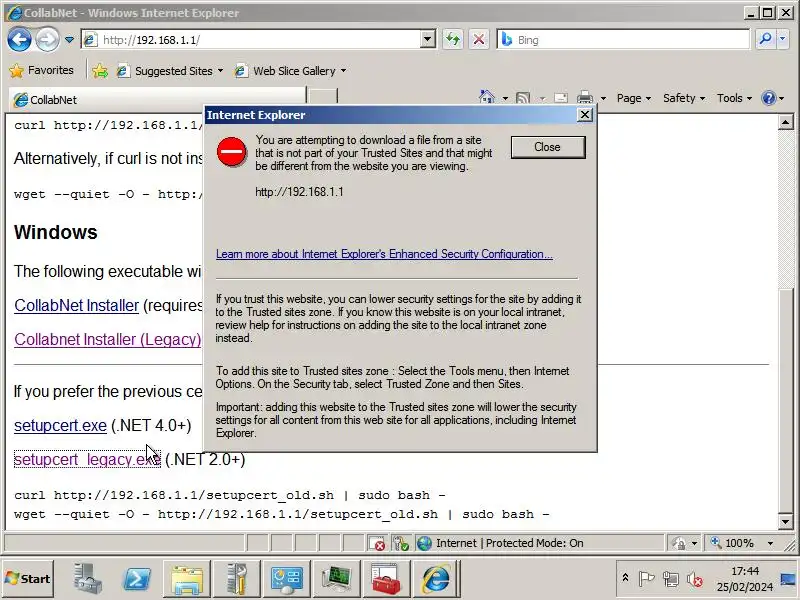800x600 pixels.
Task: Click the RSS Feeds icon
Action: (x=523, y=98)
